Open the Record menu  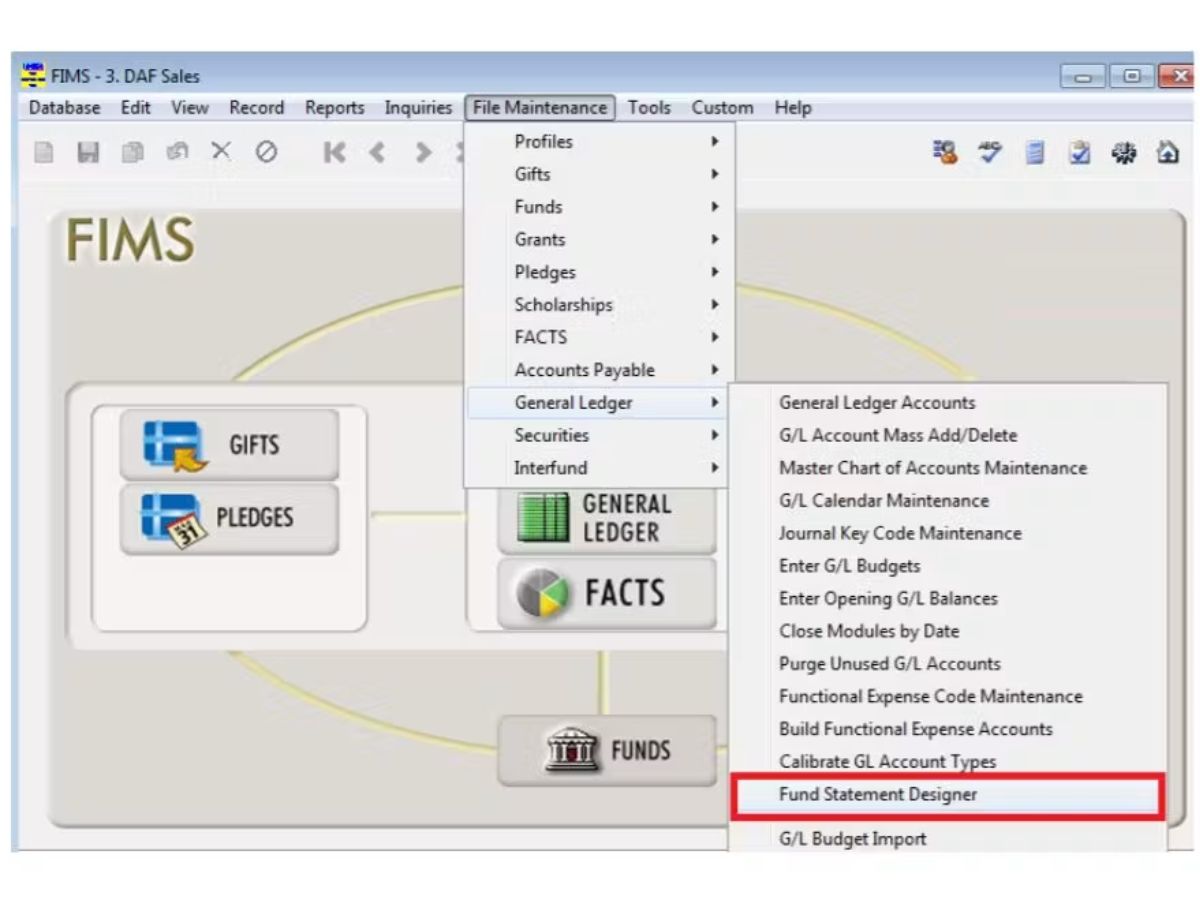click(256, 107)
